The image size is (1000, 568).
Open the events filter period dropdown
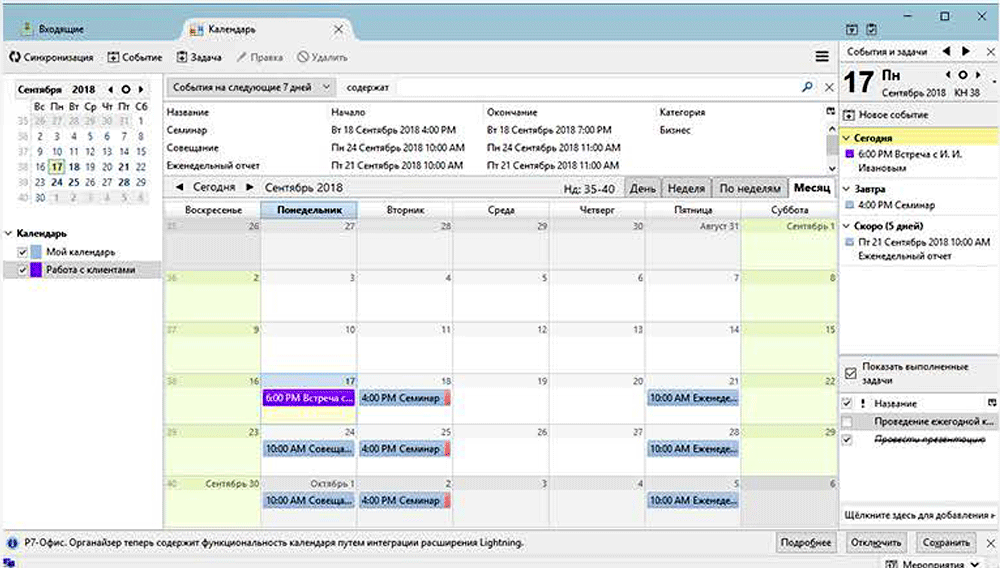click(x=251, y=87)
